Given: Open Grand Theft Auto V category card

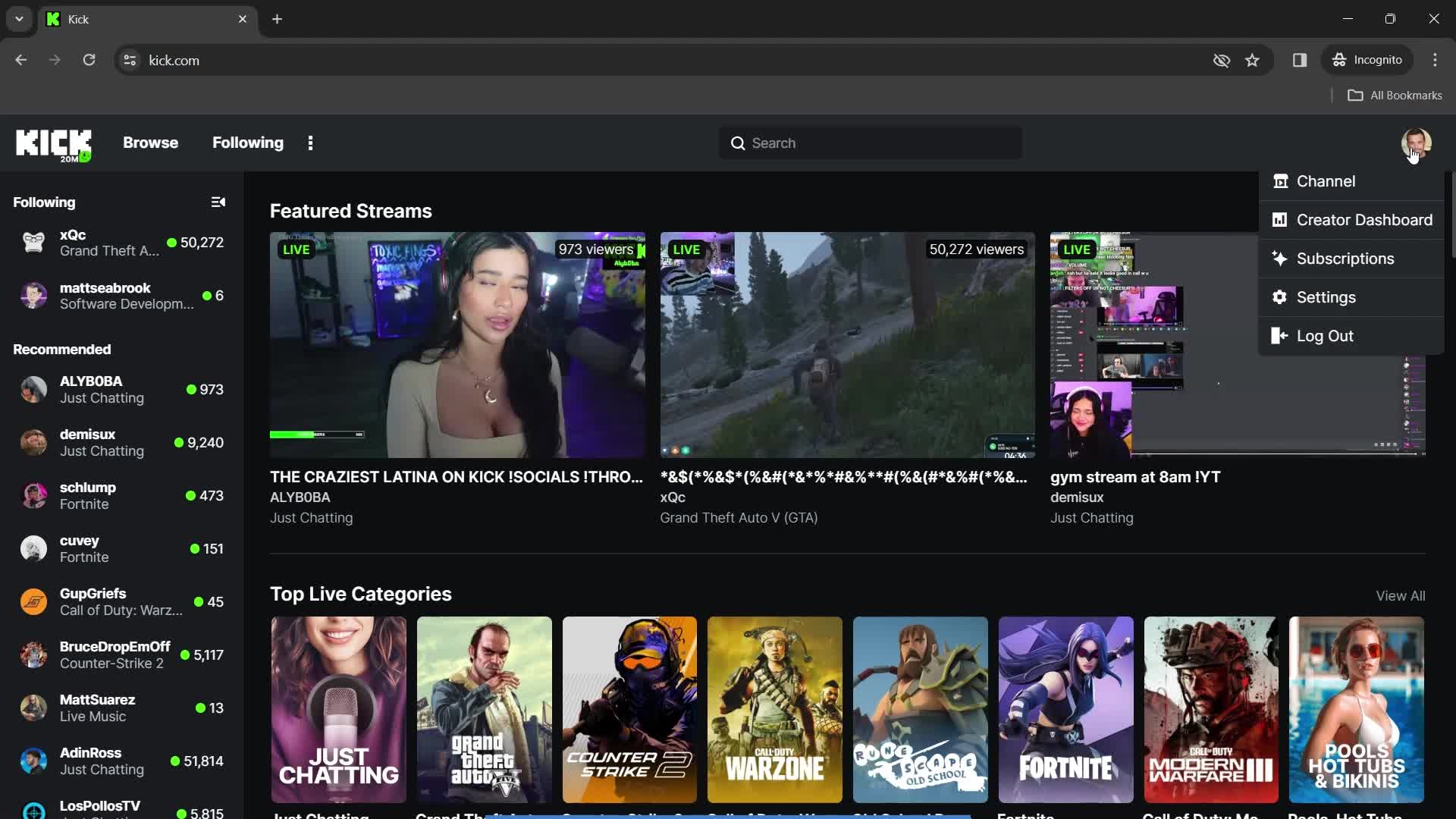Looking at the screenshot, I should point(484,710).
